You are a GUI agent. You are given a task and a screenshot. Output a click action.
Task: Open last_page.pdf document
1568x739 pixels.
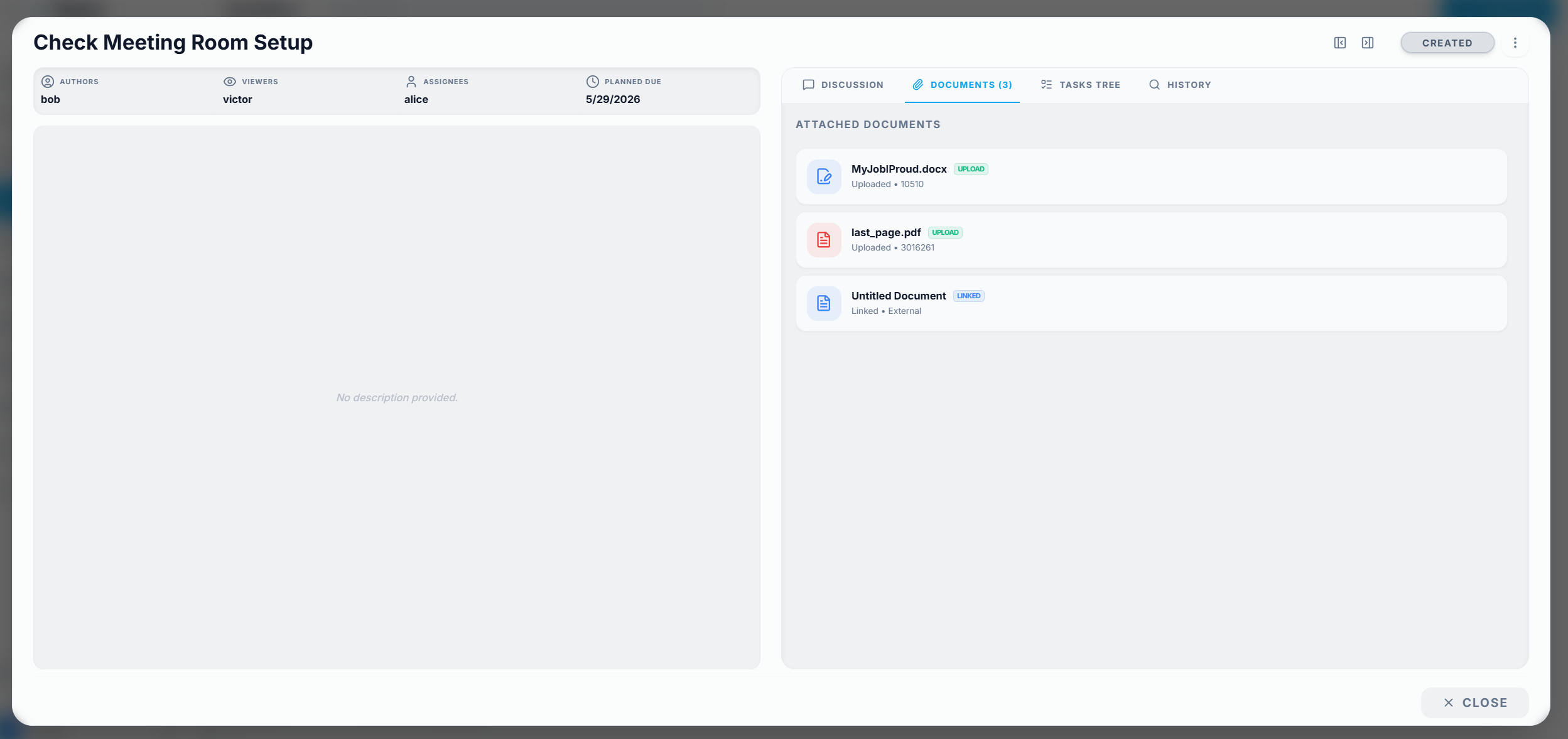1152,240
